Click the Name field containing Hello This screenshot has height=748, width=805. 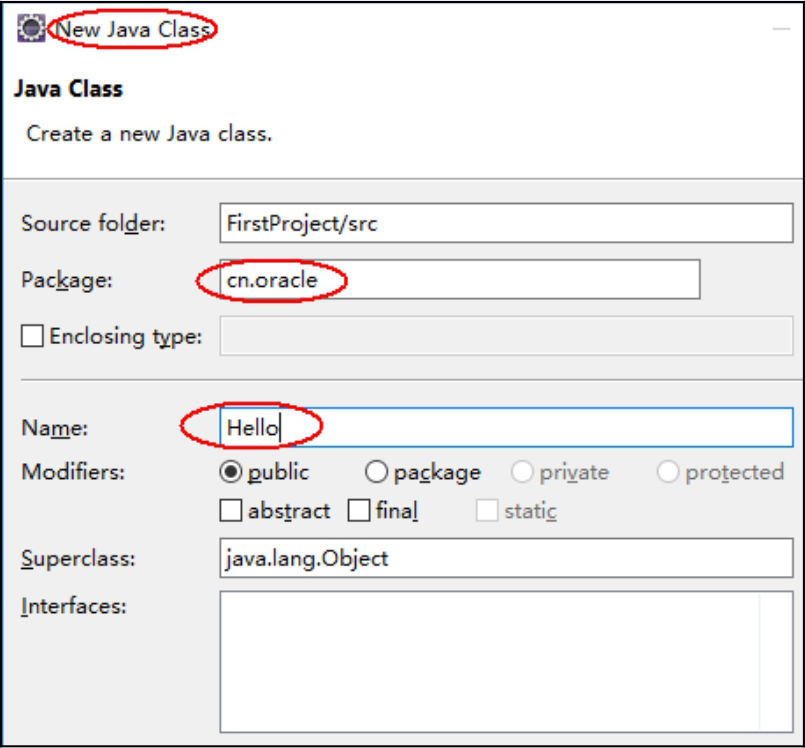pos(505,428)
